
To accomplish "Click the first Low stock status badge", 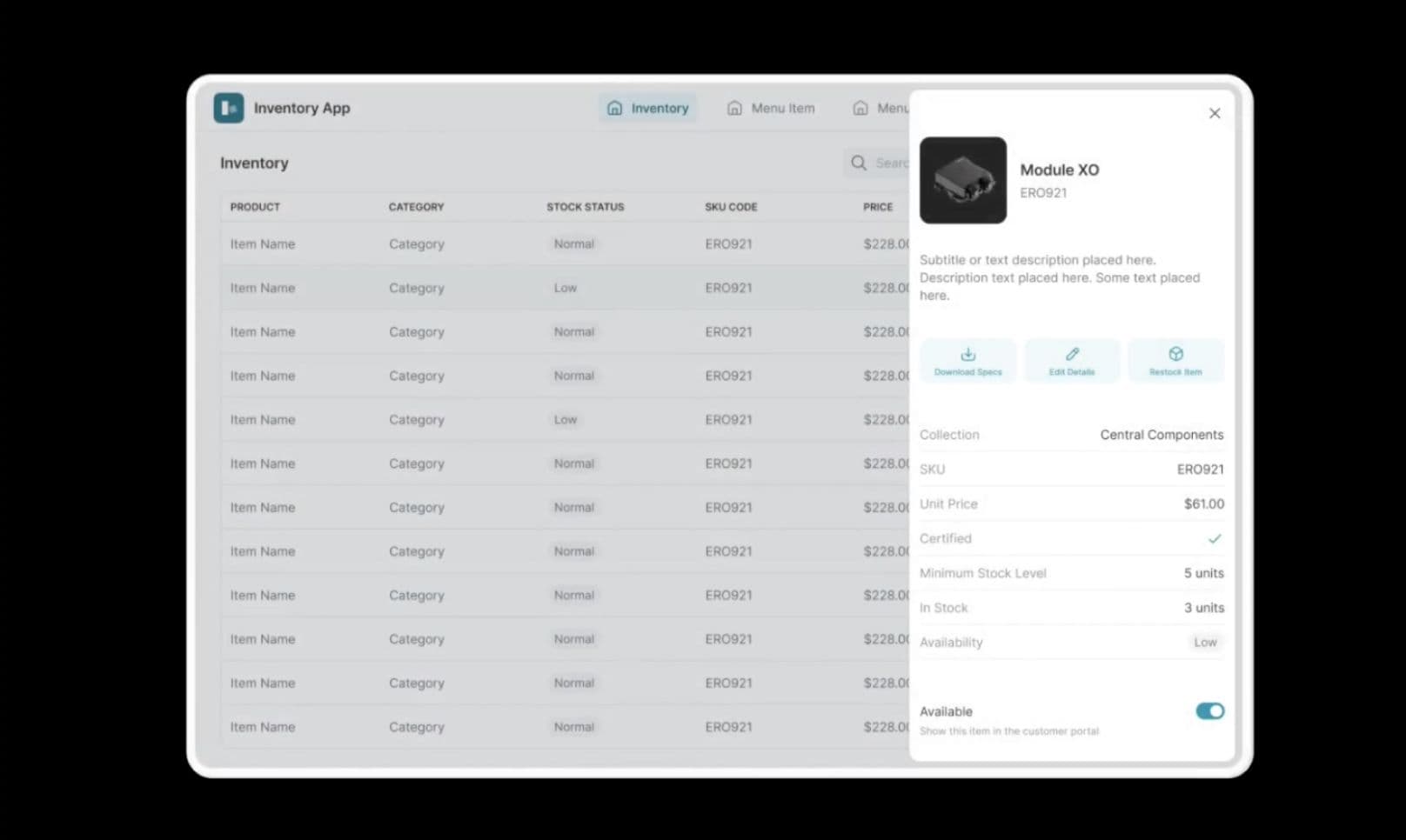I will tap(566, 288).
